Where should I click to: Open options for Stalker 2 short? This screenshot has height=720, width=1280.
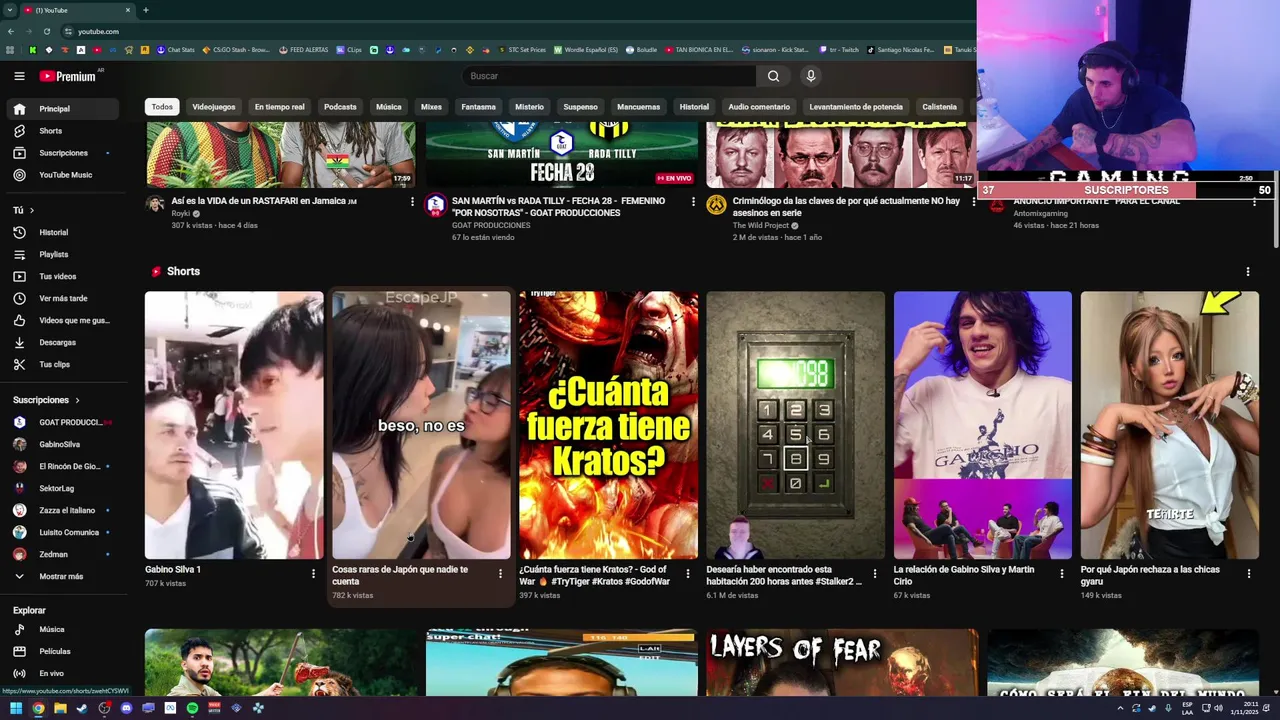coord(875,574)
